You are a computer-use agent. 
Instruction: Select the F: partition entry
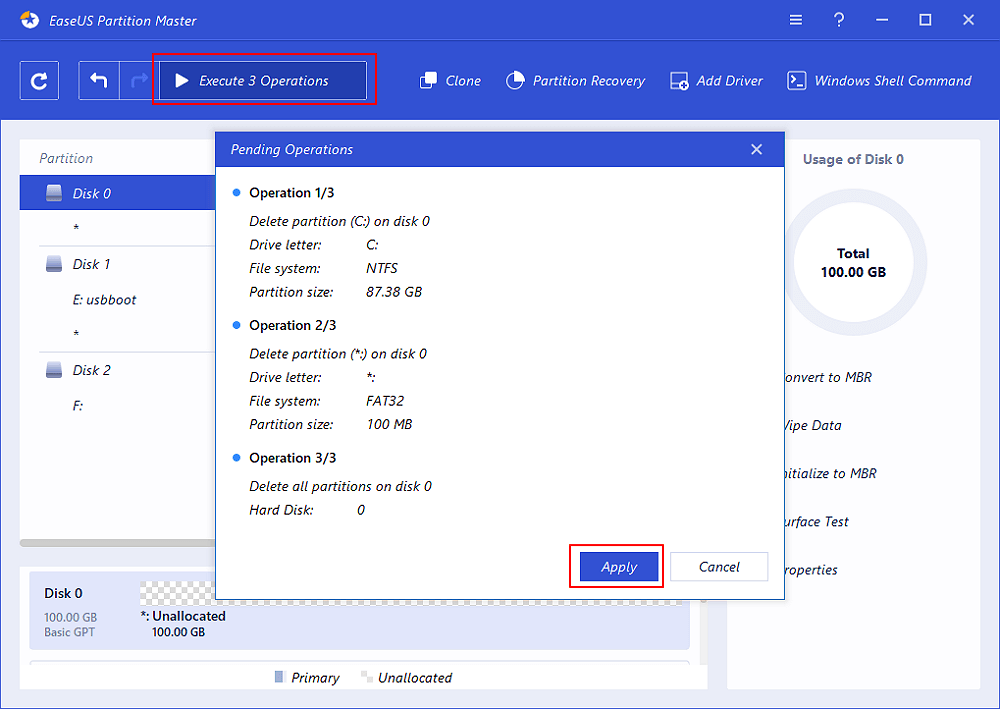tap(78, 406)
